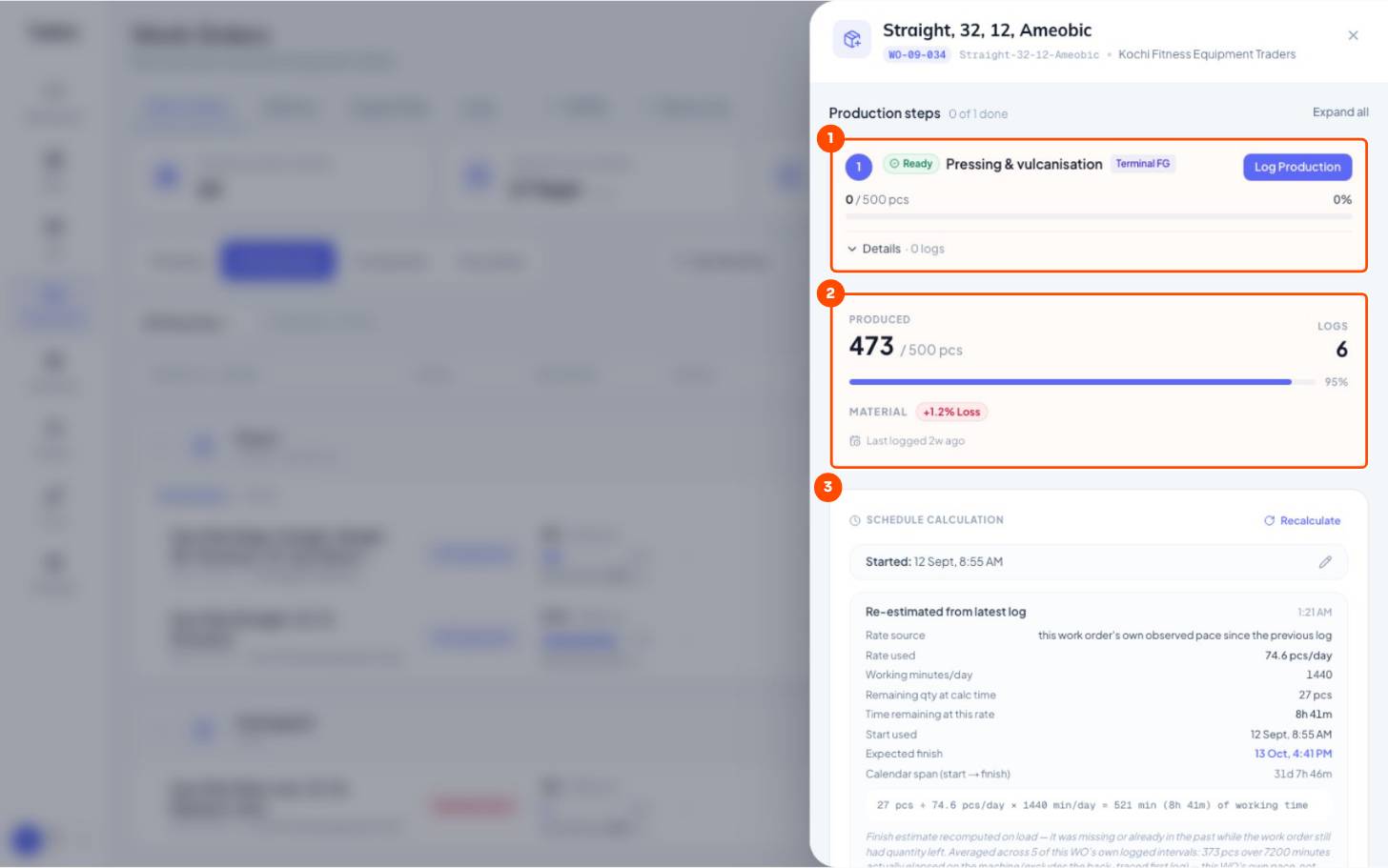The width and height of the screenshot is (1388, 868).
Task: Open the Pressing & vulcanisation step
Action: click(1024, 164)
